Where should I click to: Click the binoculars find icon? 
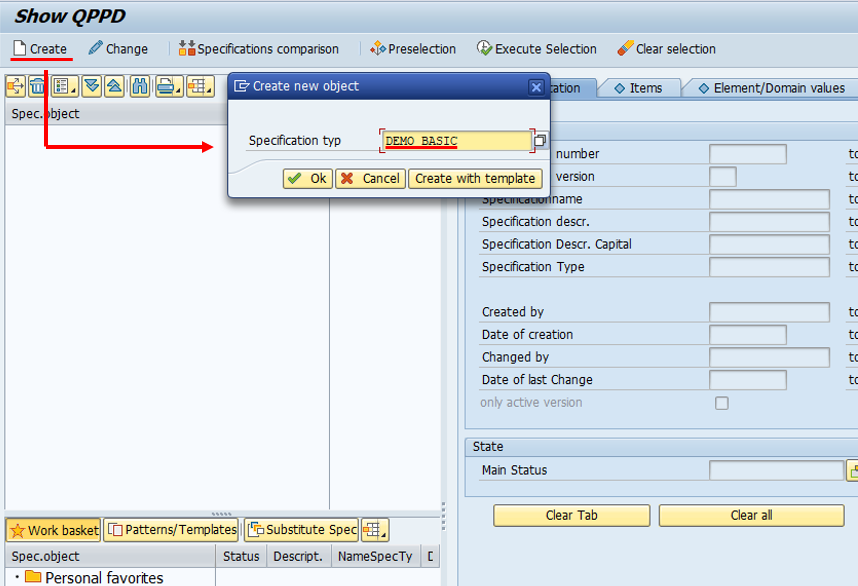[x=140, y=86]
